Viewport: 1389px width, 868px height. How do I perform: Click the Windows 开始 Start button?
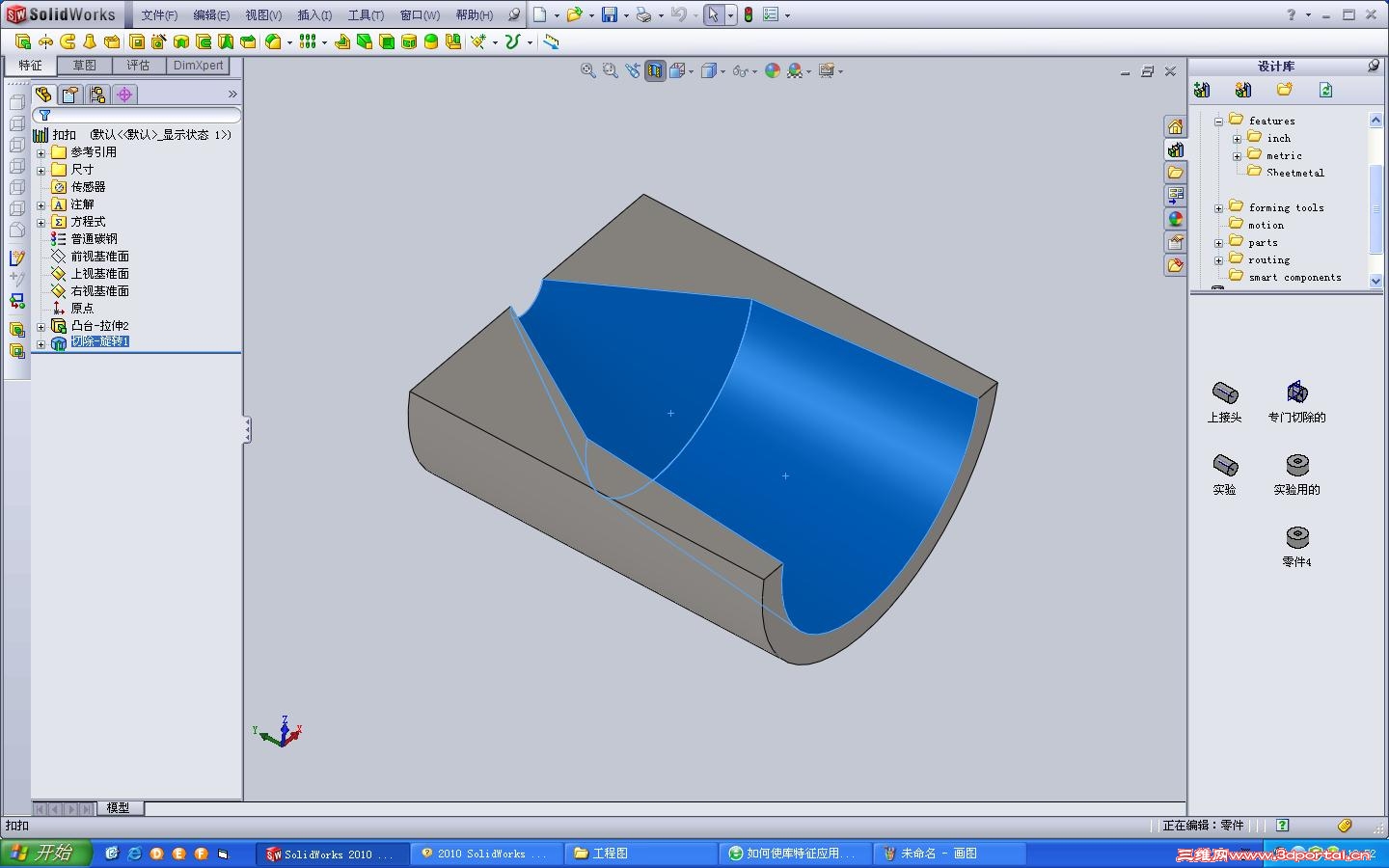(x=46, y=853)
